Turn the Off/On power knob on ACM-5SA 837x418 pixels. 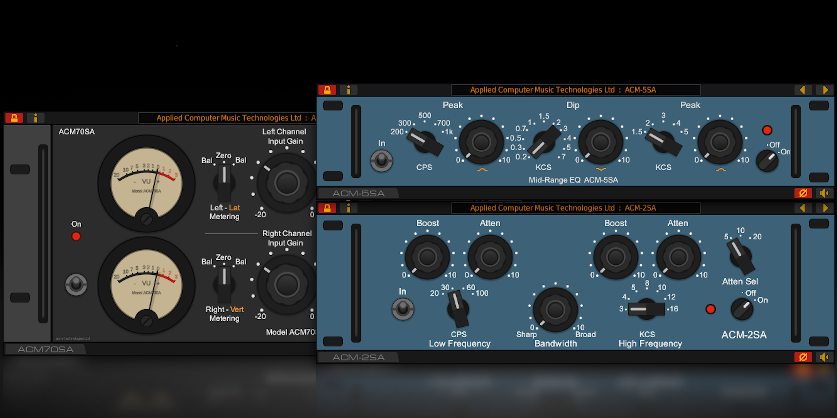(767, 161)
